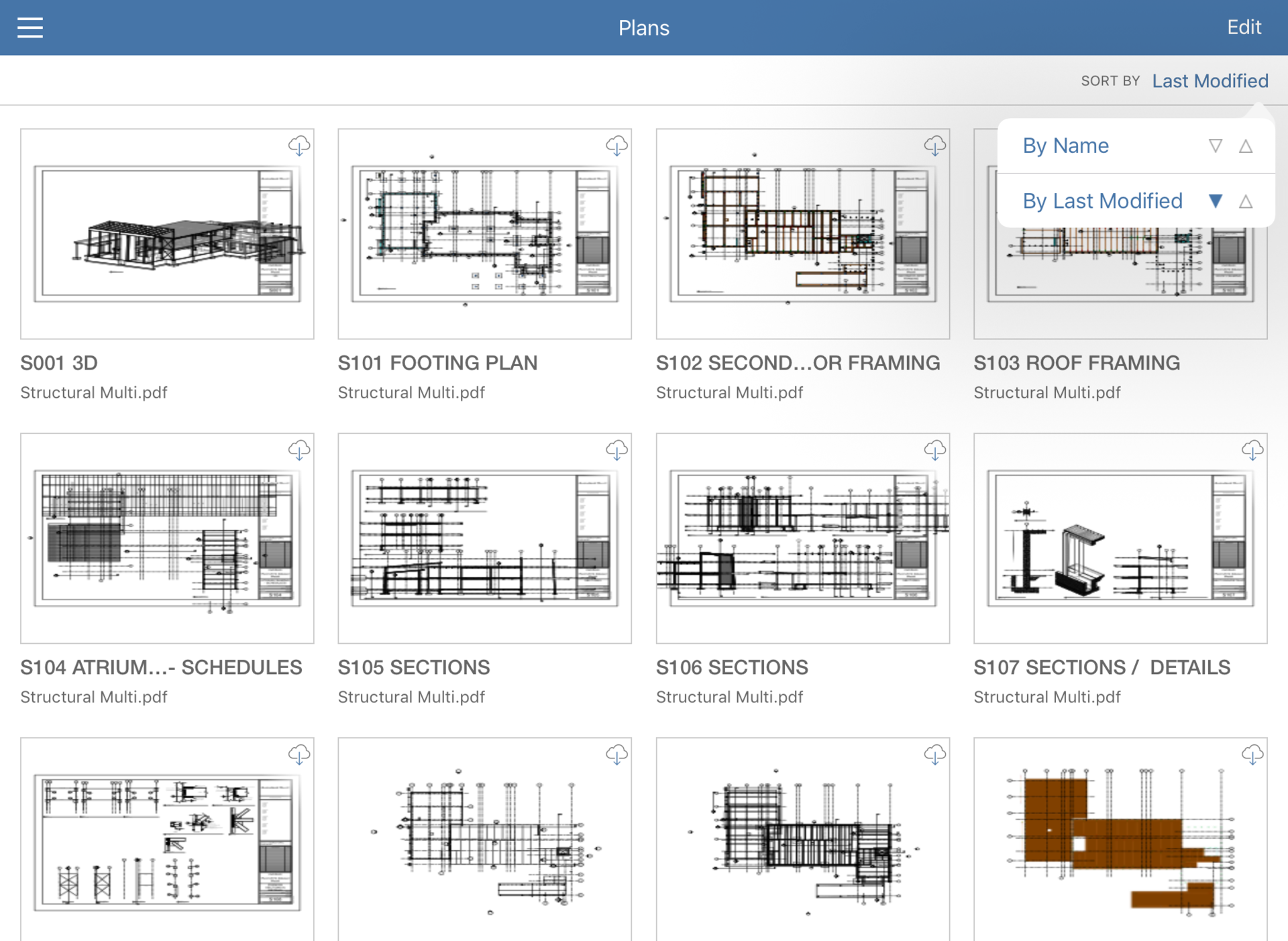Click Structural Multi.pdf under S102 Second Floor Framing

(729, 392)
